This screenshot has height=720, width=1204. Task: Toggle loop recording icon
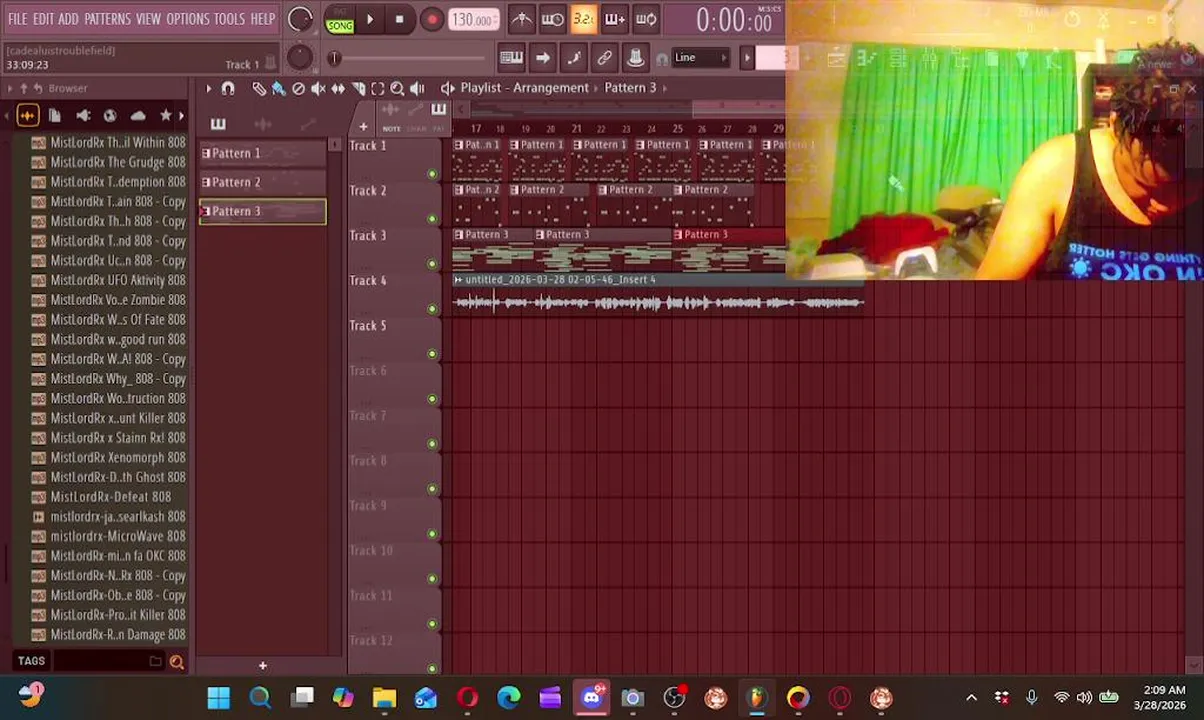pyautogui.click(x=646, y=19)
